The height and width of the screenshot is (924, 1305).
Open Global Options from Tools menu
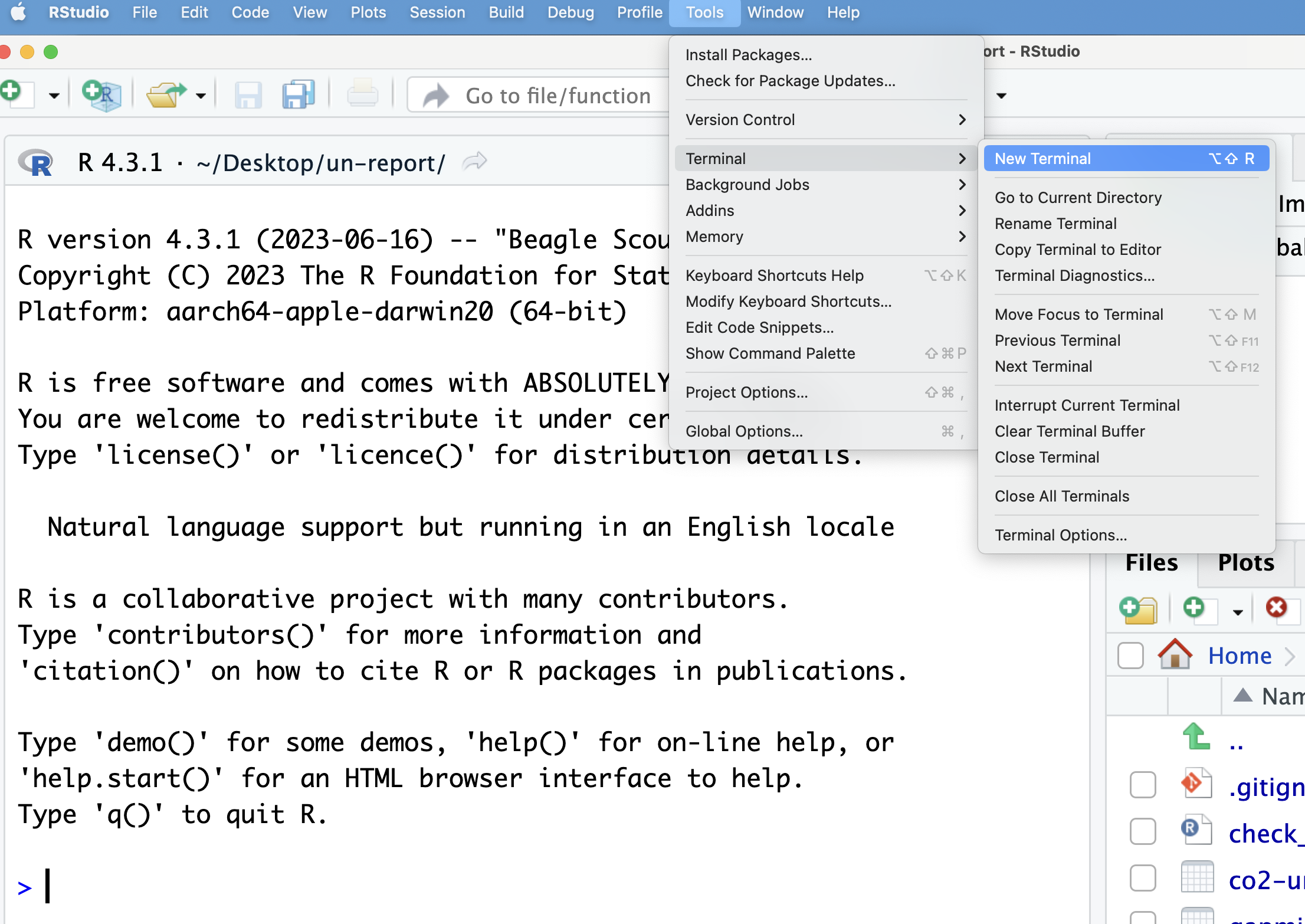tap(826, 431)
